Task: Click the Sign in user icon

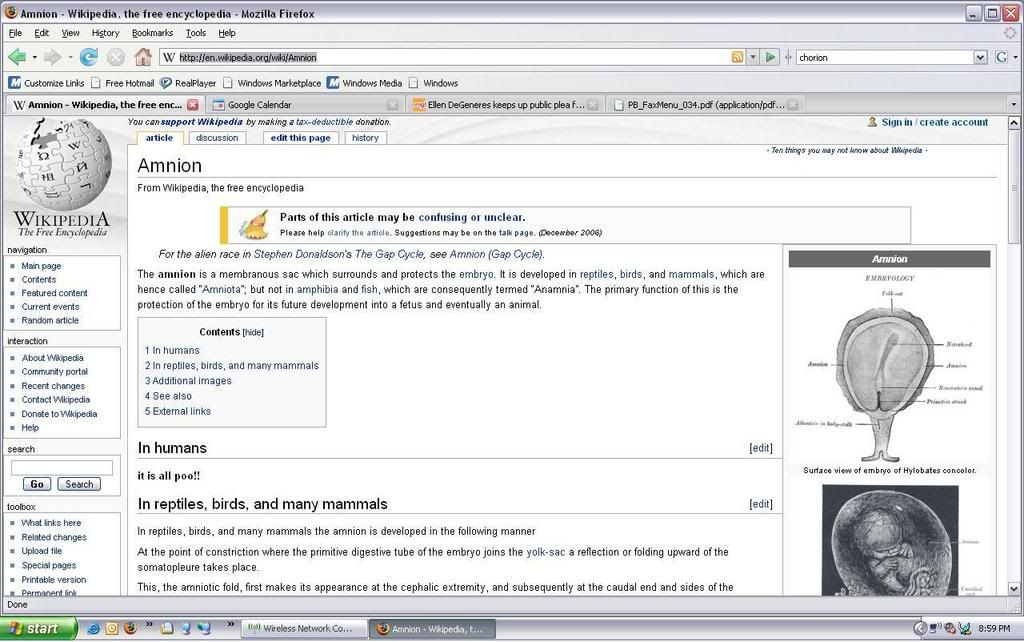Action: [x=872, y=122]
